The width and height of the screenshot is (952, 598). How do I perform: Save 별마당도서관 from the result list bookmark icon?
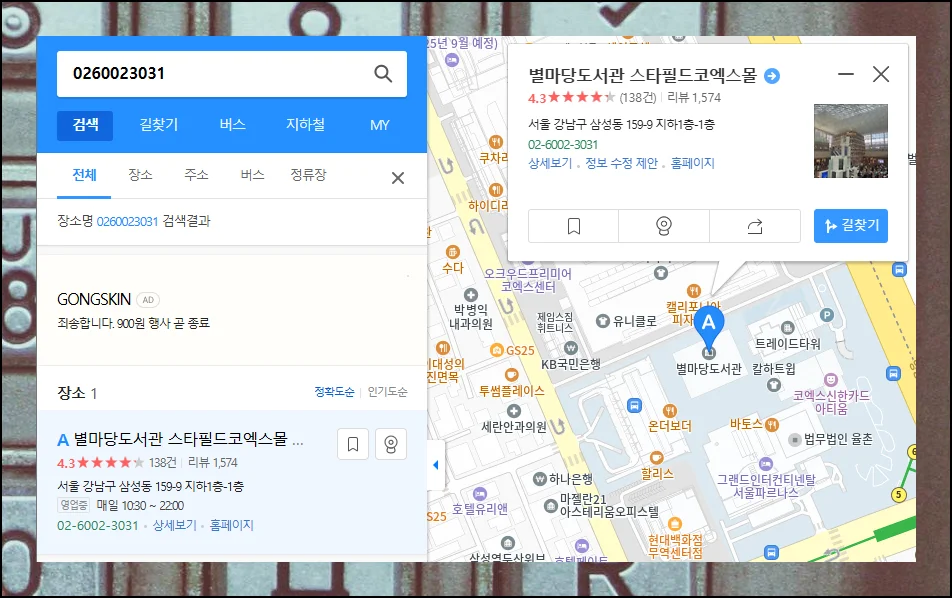click(x=352, y=445)
